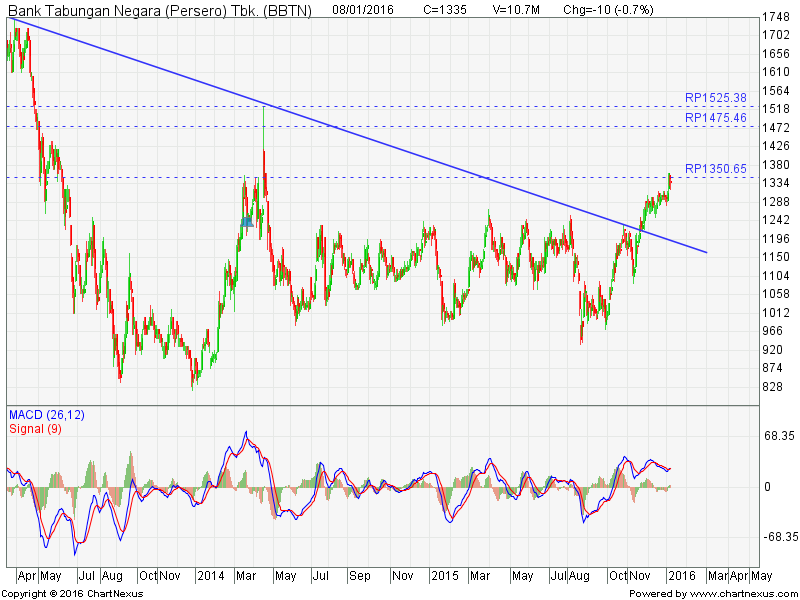800x600 pixels.
Task: Click the RP1475.46 resistance level label
Action: point(715,118)
